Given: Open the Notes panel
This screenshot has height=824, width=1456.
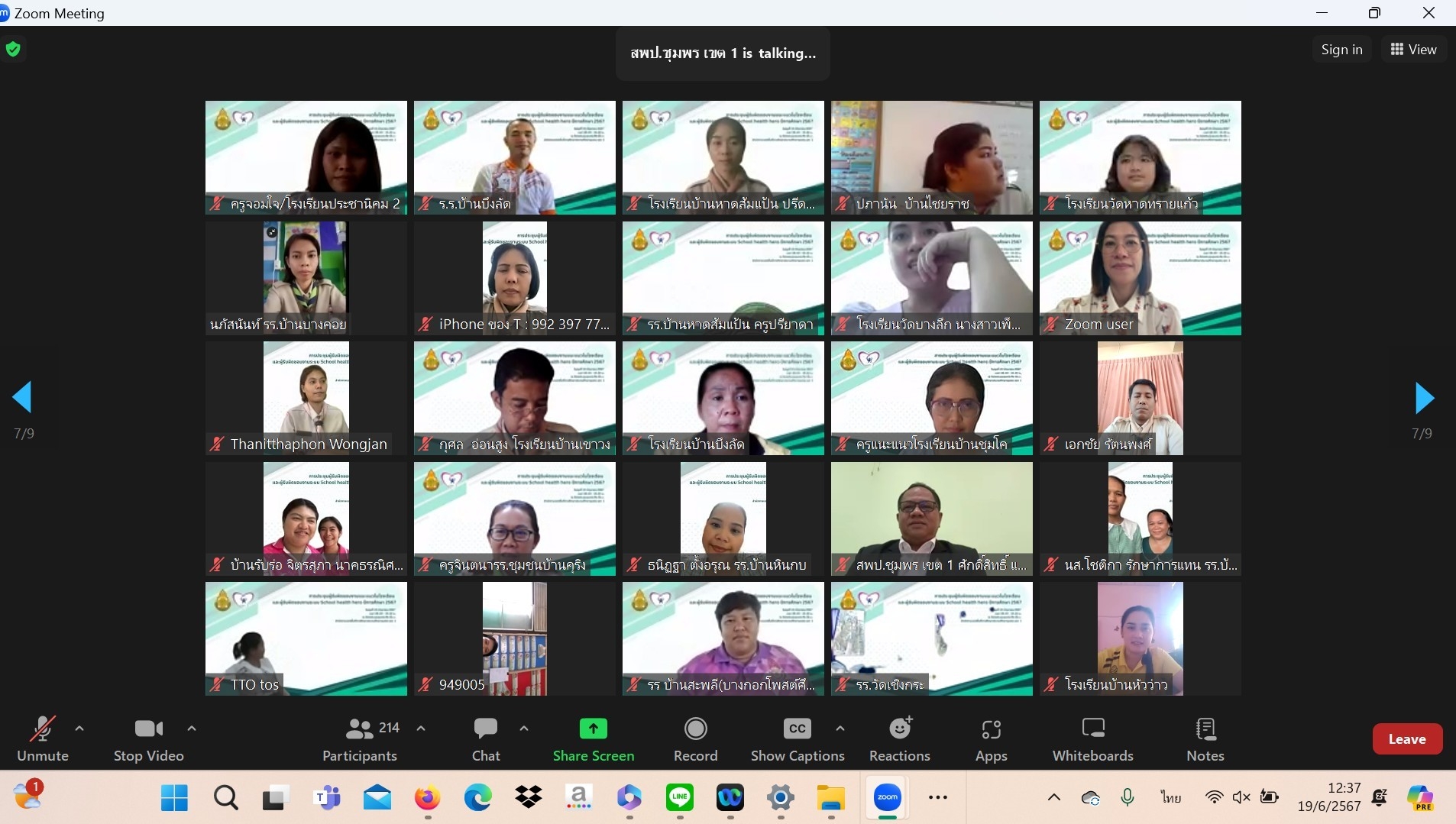Looking at the screenshot, I should click(1205, 739).
